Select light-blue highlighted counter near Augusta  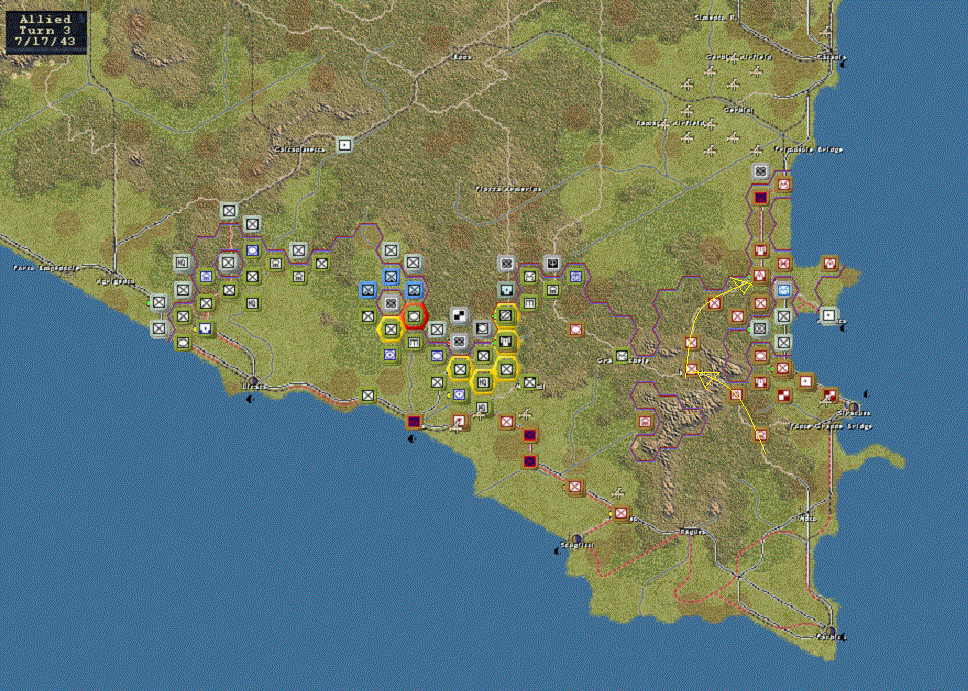[x=783, y=290]
